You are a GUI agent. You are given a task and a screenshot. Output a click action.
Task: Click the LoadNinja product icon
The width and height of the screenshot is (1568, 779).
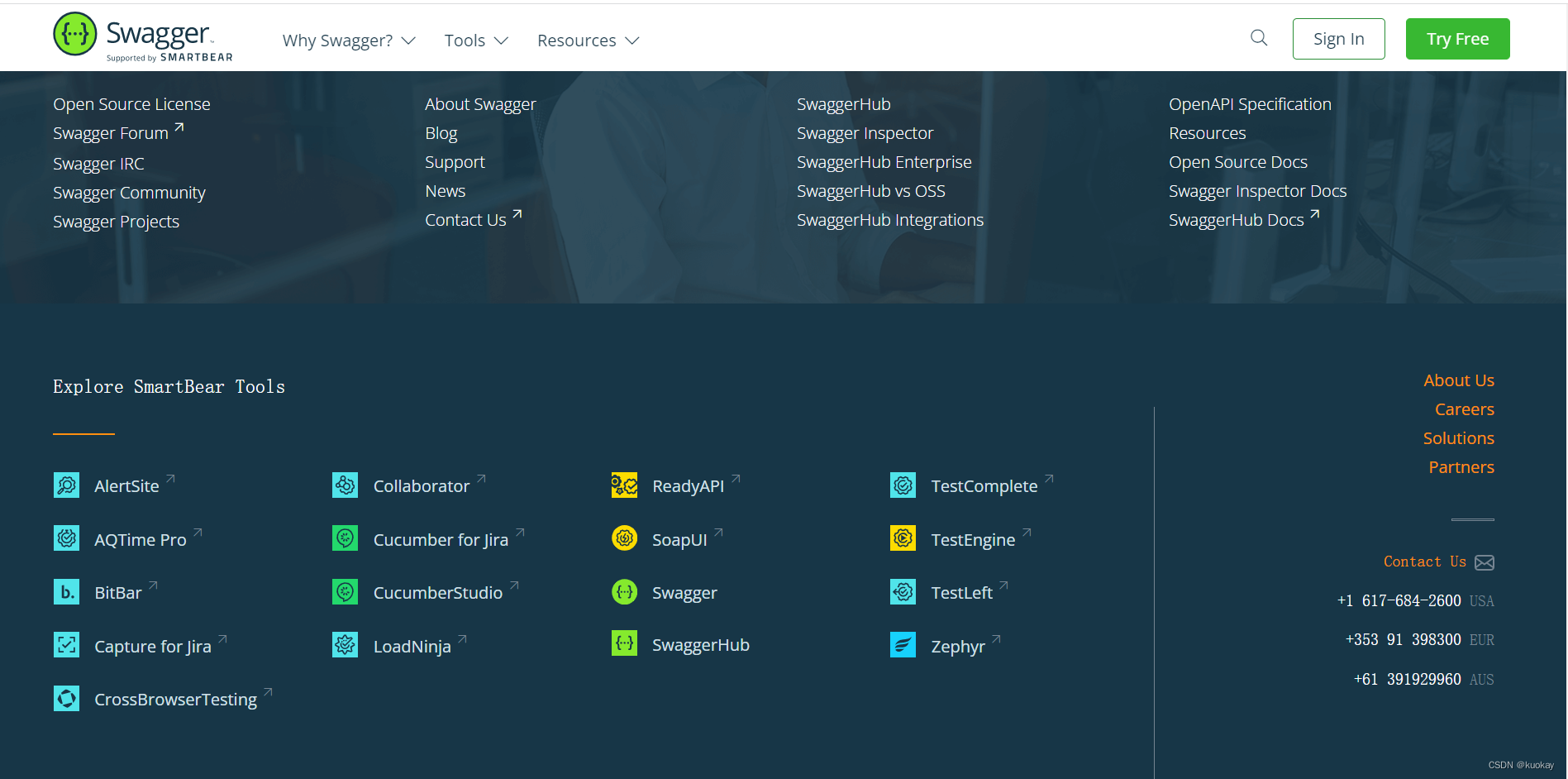[x=346, y=645]
